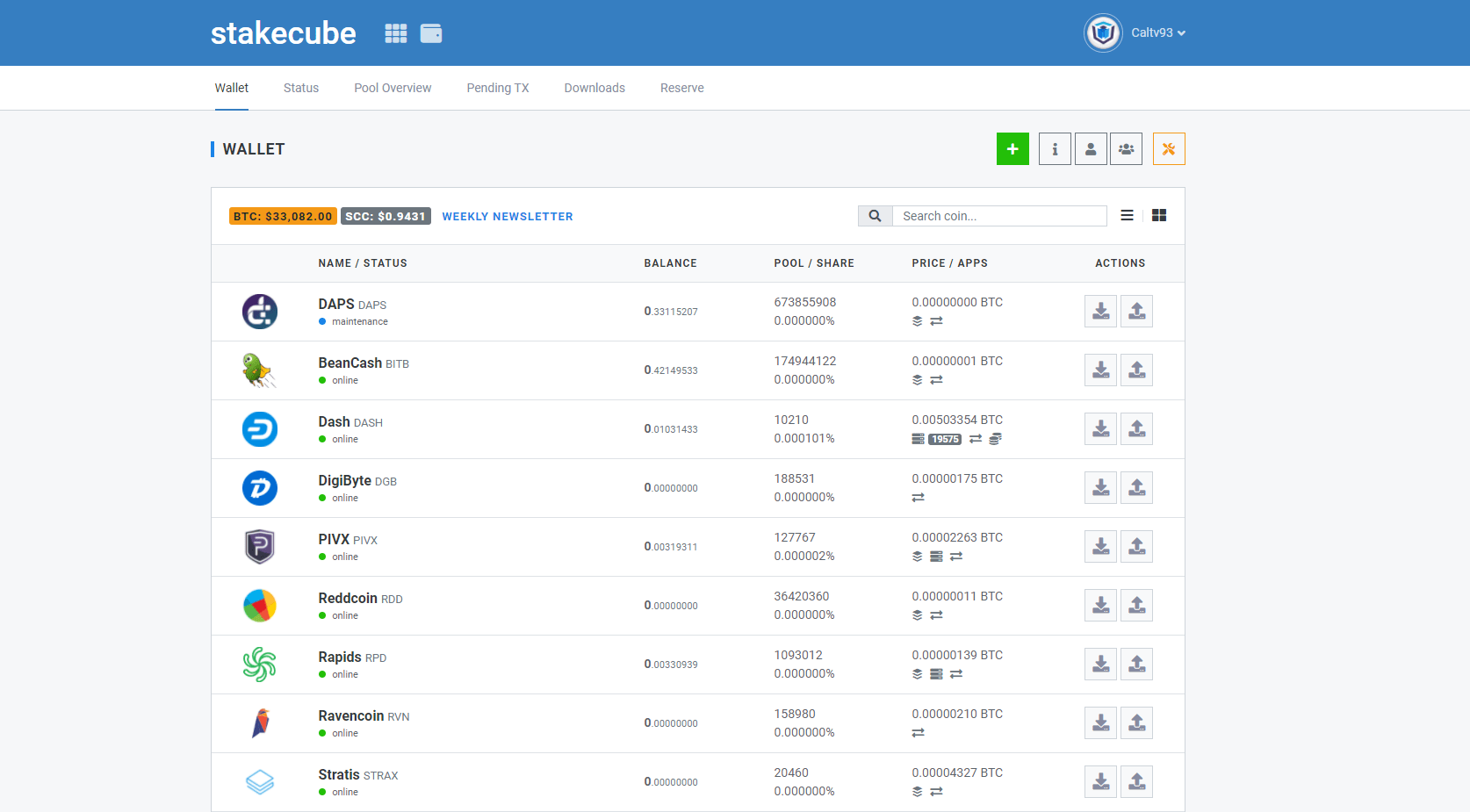
Task: Click the green plus add button
Action: point(1012,149)
